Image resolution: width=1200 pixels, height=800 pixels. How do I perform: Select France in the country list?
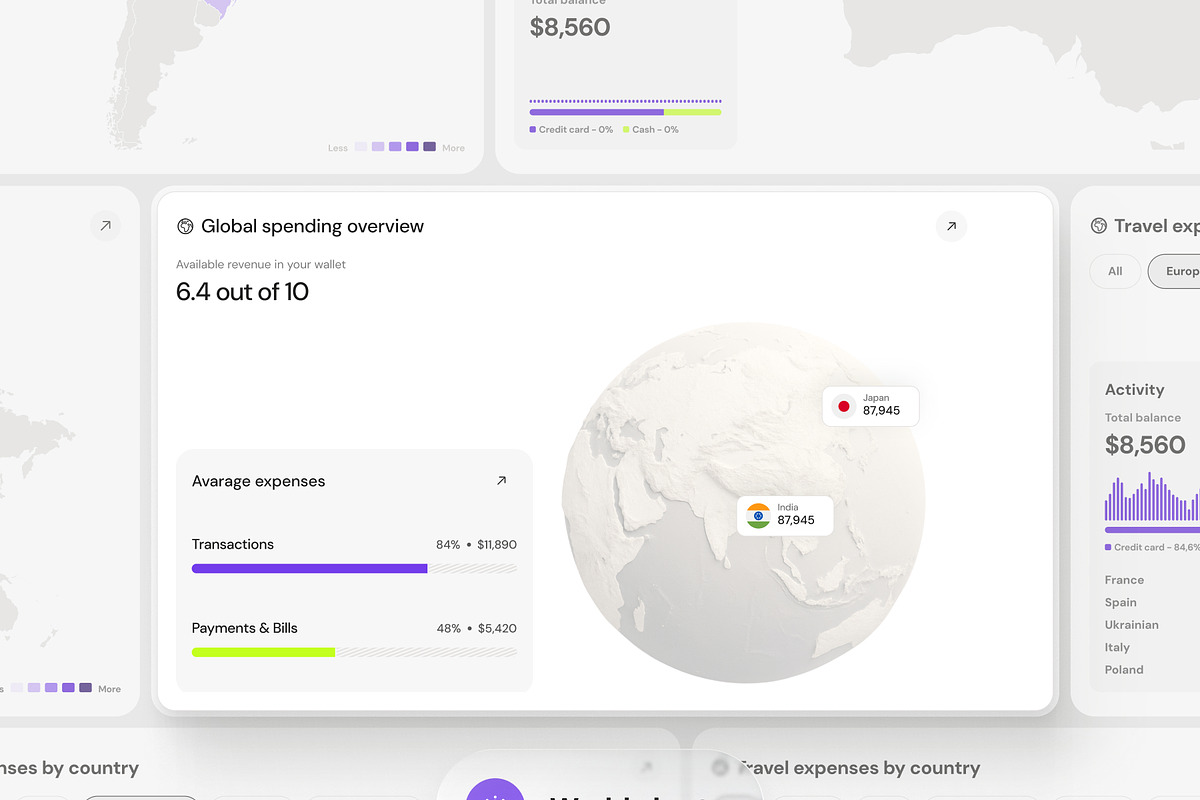(1124, 580)
